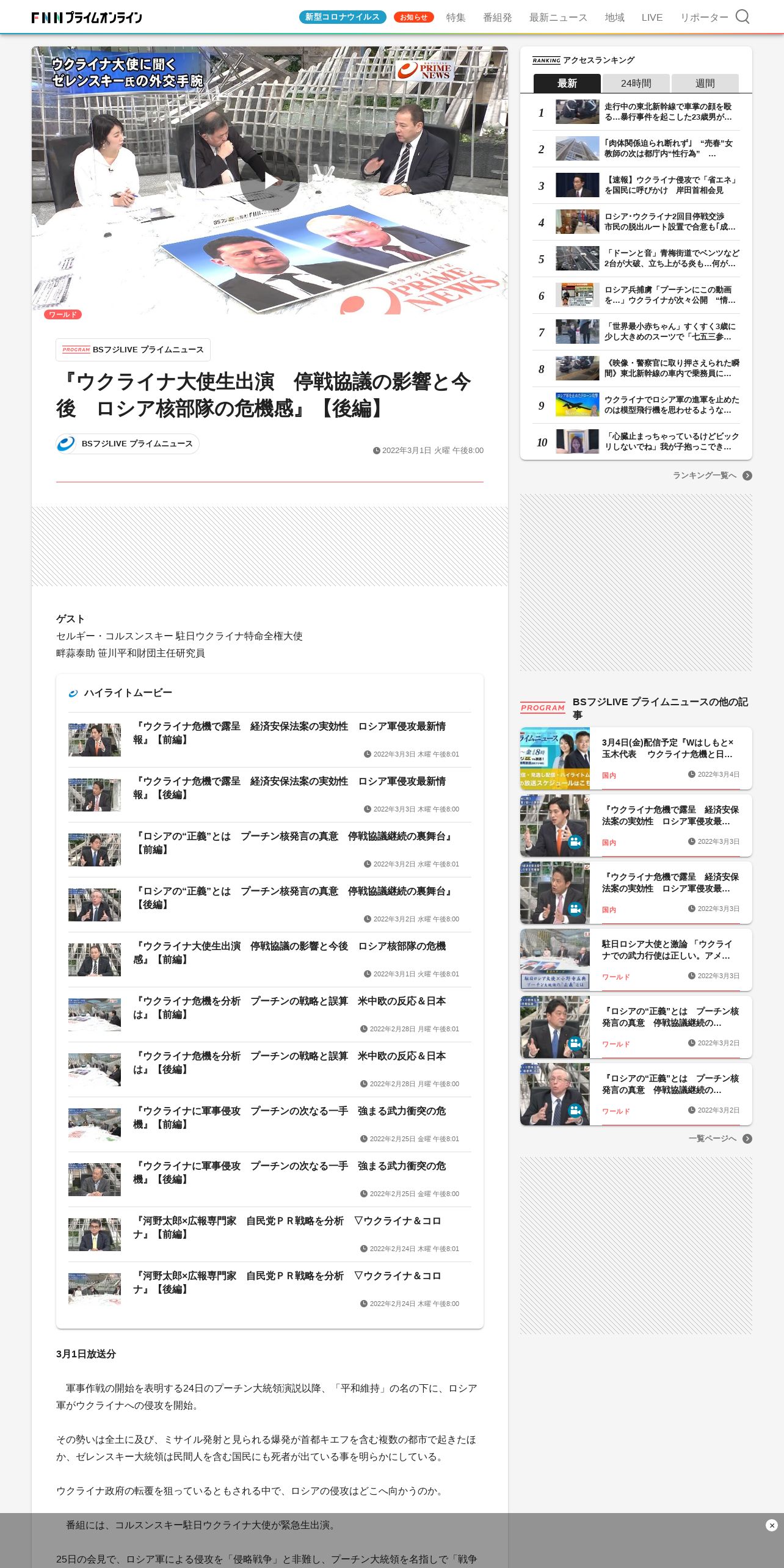Open 最新ニュース in the top navigation
This screenshot has width=784, height=1568.
point(558,18)
